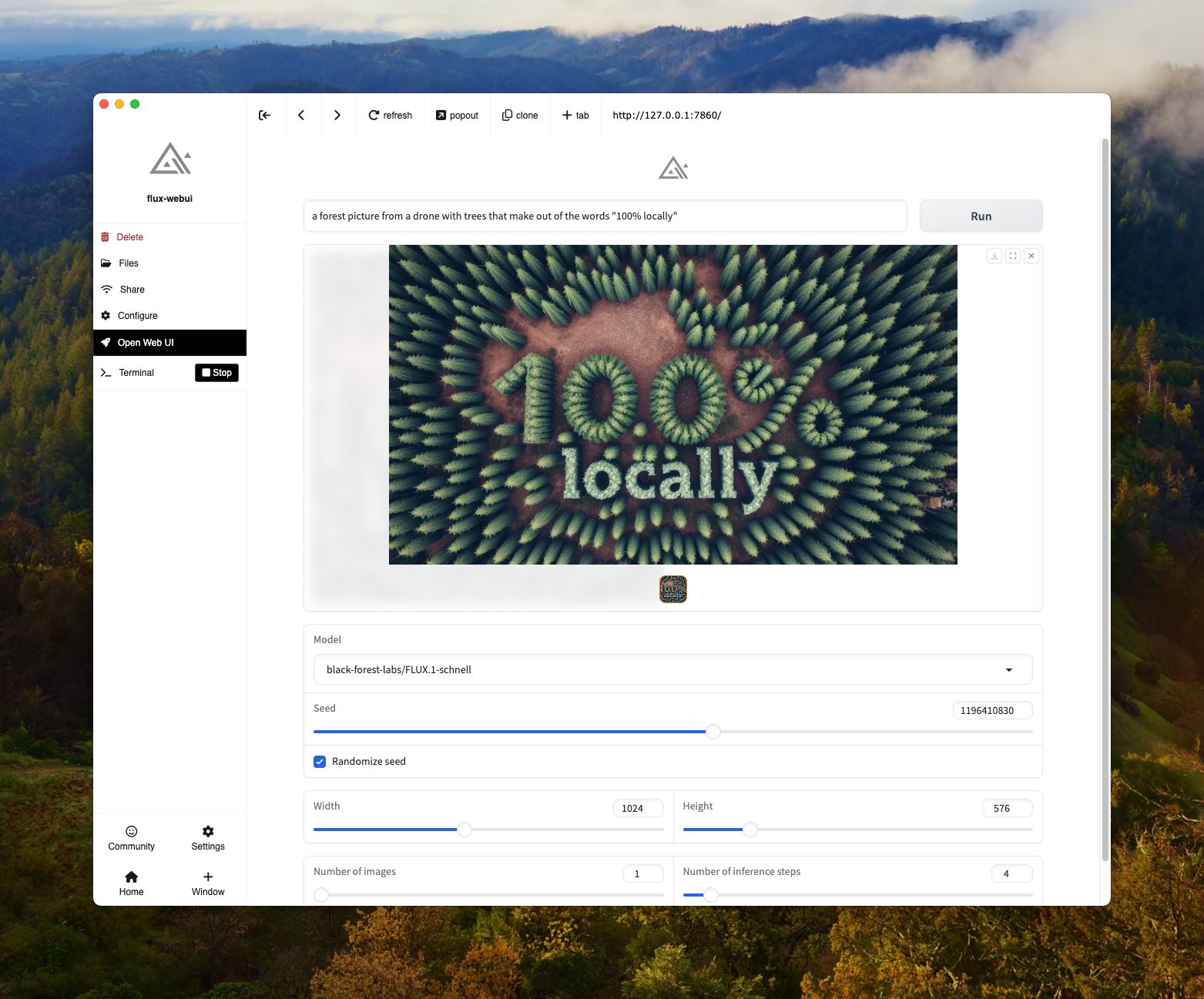
Task: Go to Home in sidebar
Action: coord(132,877)
